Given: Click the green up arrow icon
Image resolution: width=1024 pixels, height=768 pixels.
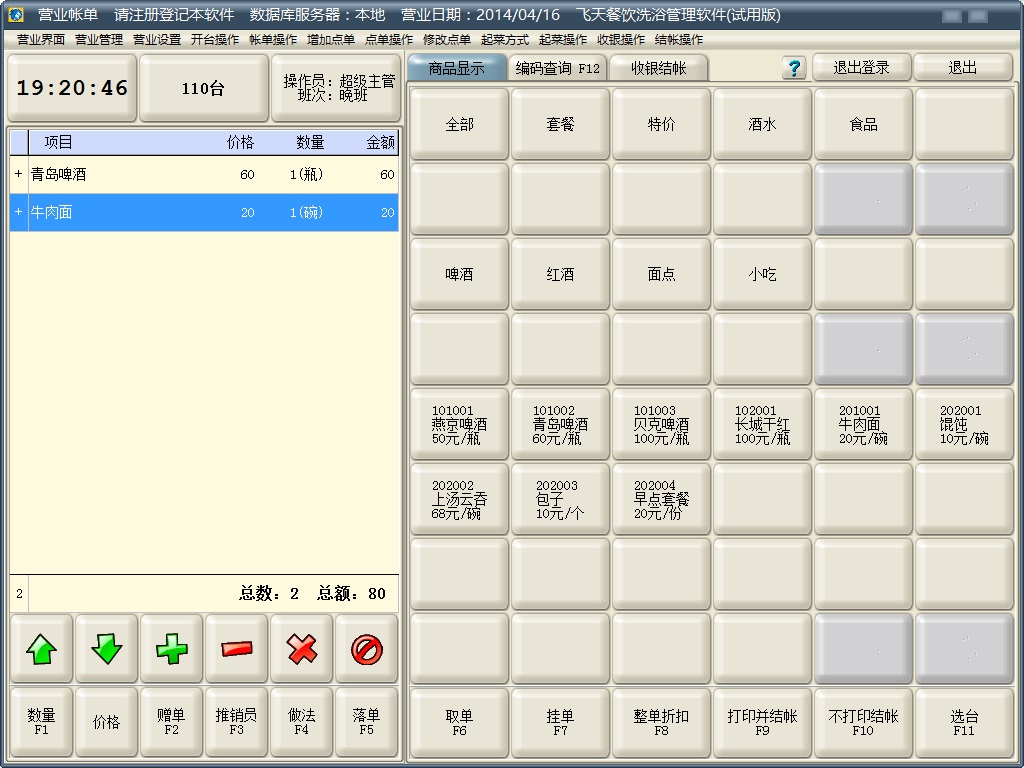Looking at the screenshot, I should (41, 650).
